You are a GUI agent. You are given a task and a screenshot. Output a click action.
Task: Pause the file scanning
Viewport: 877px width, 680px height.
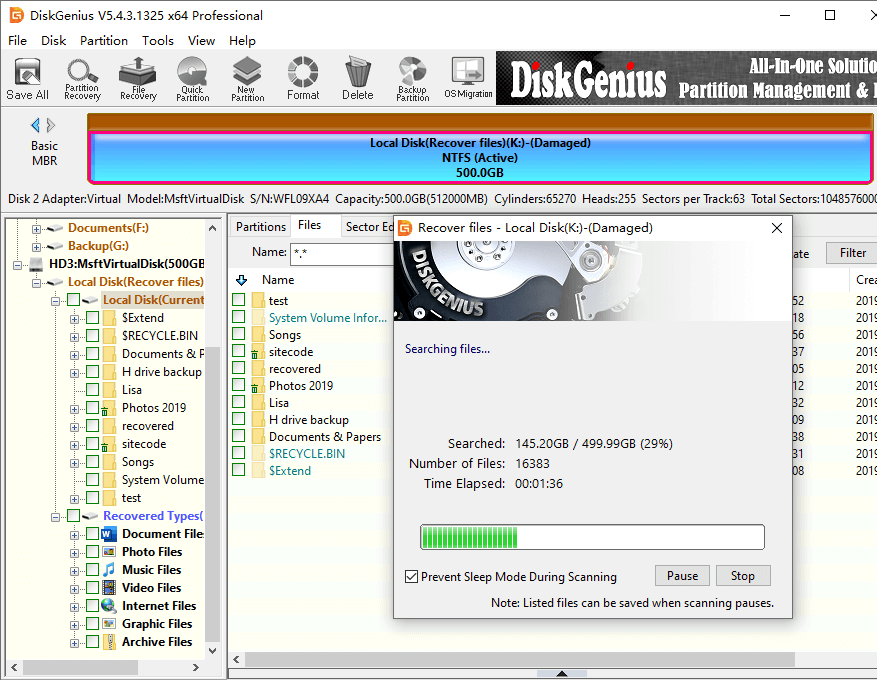pos(682,576)
